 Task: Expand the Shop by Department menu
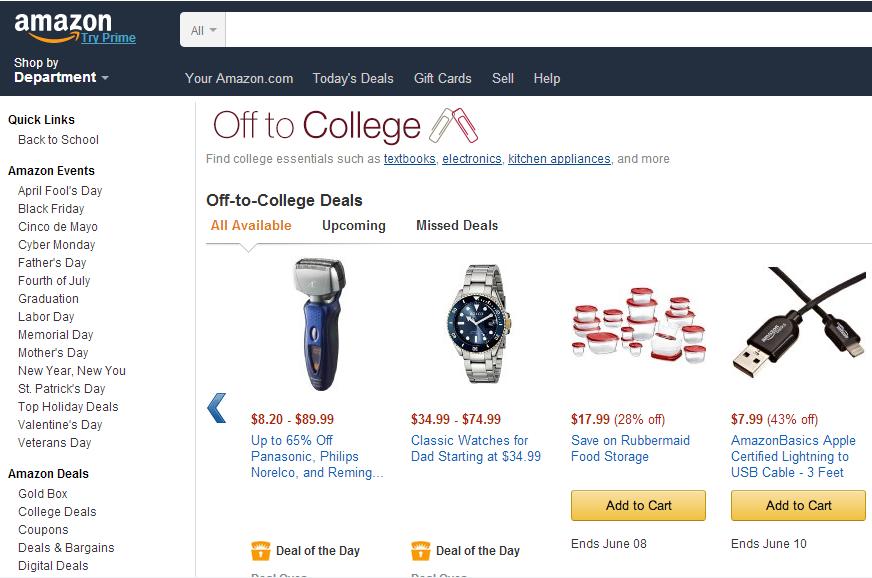60,77
